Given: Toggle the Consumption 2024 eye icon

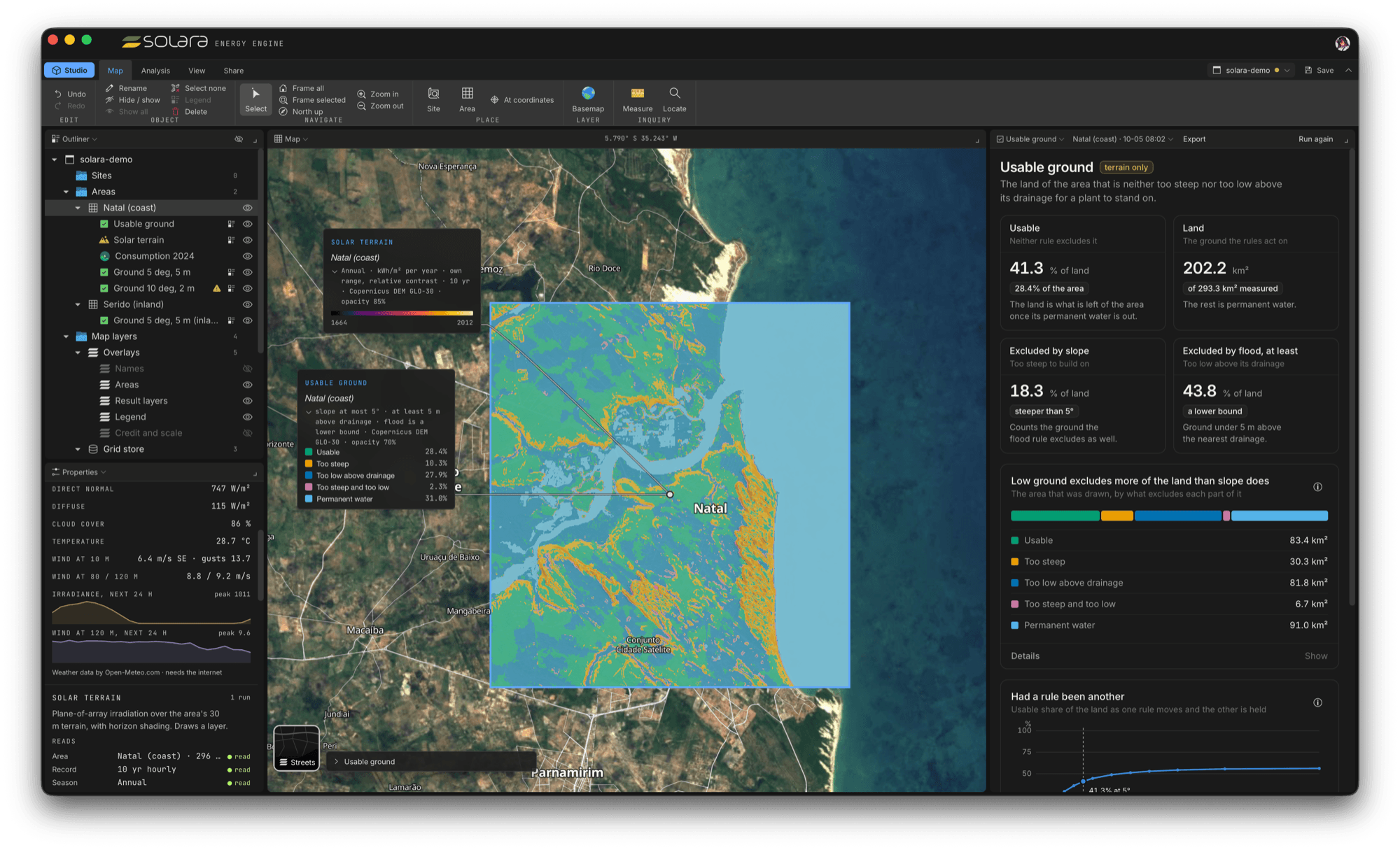Looking at the screenshot, I should [x=247, y=256].
